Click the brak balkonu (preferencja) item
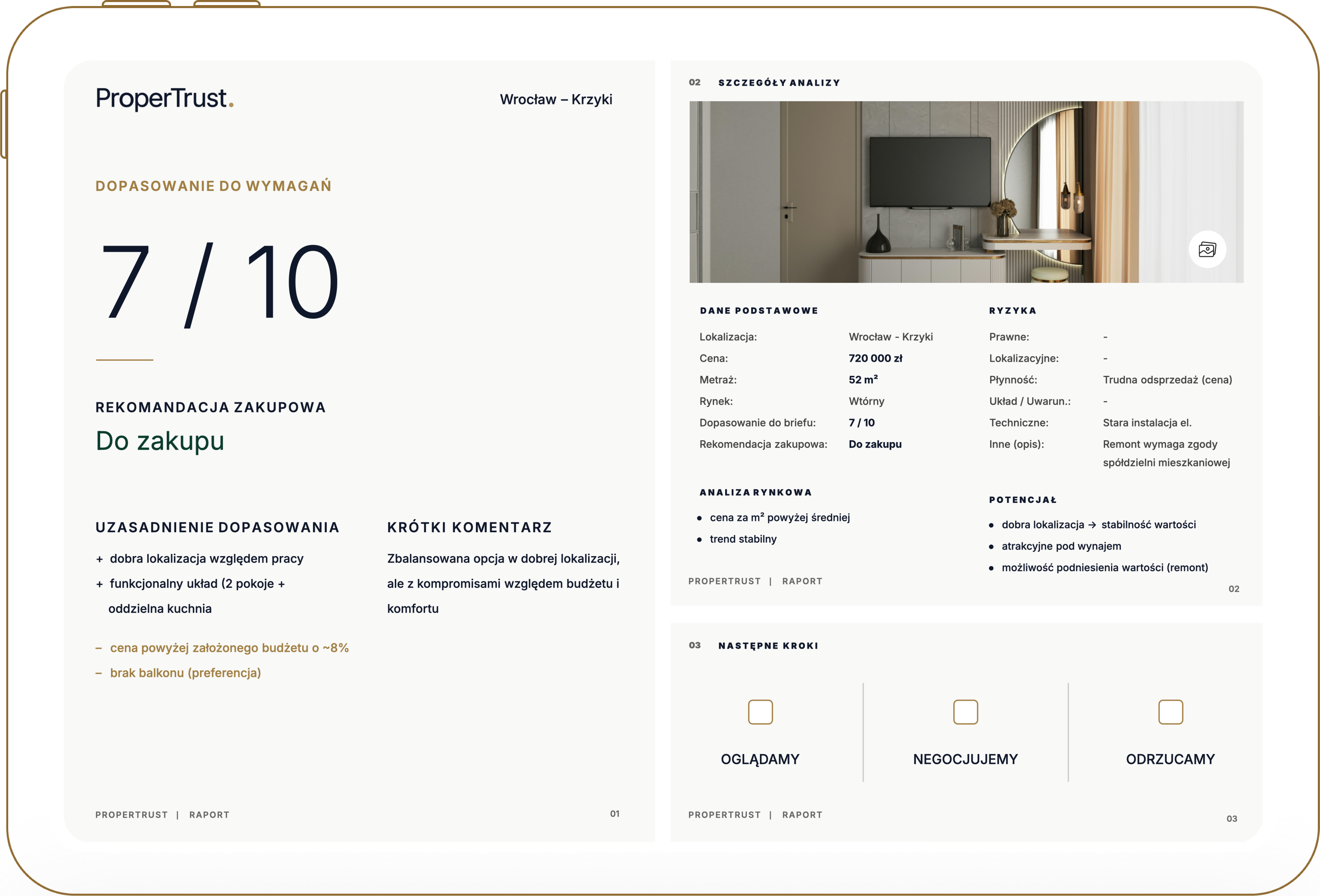The image size is (1320, 896). [x=185, y=673]
